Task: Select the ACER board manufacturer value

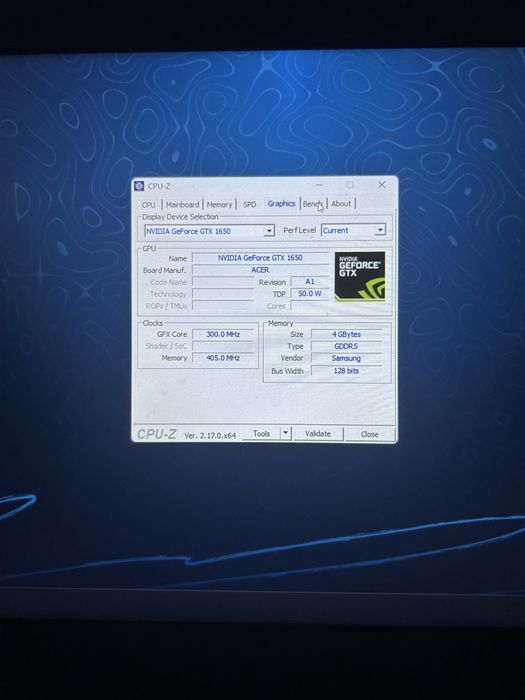Action: coord(260,270)
